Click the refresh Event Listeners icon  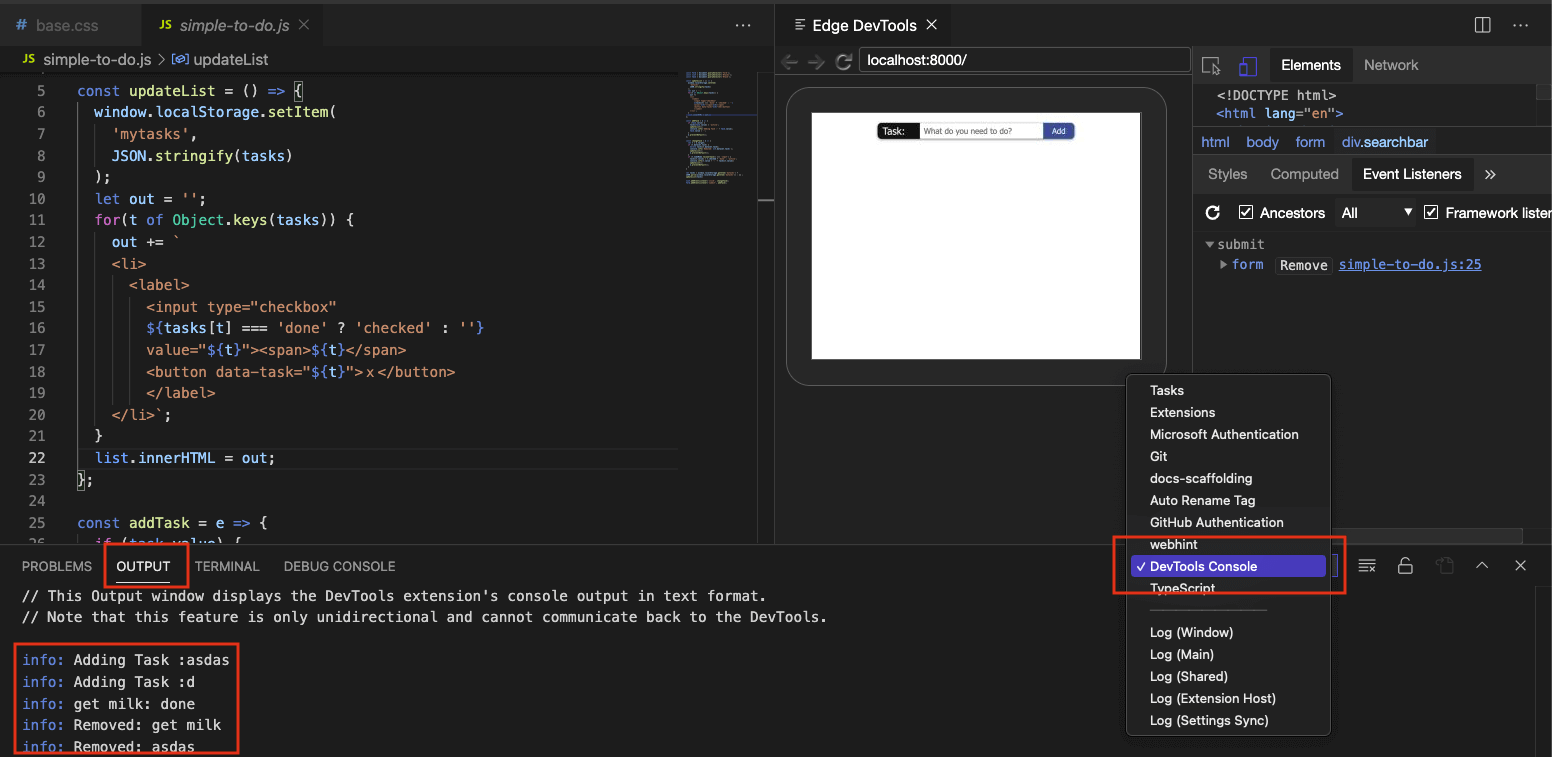click(1213, 212)
